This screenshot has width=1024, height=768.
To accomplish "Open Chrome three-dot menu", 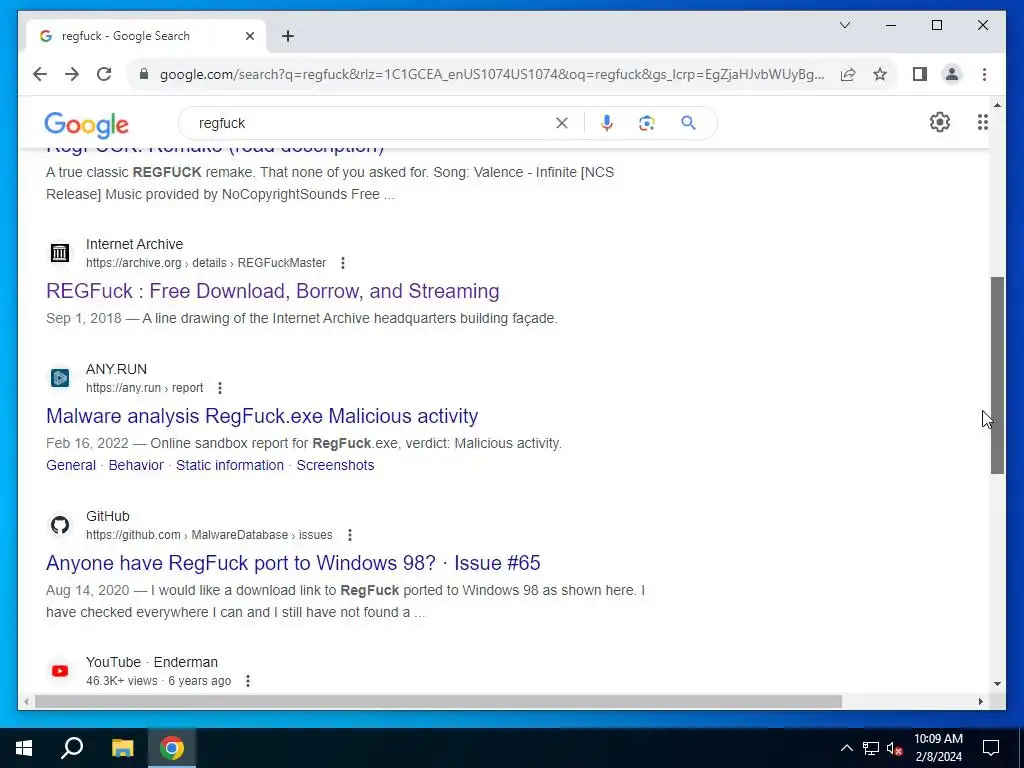I will point(984,74).
